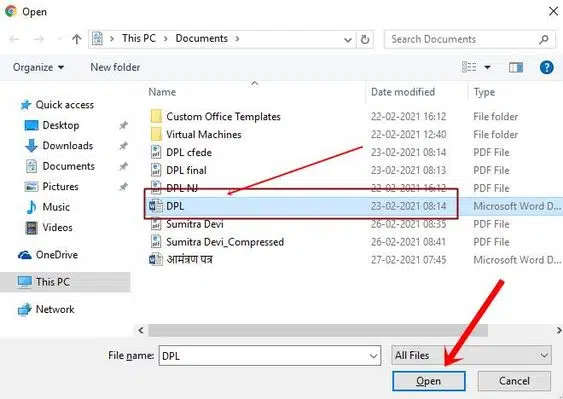
Task: Select the file name DPL final
Action: point(186,170)
